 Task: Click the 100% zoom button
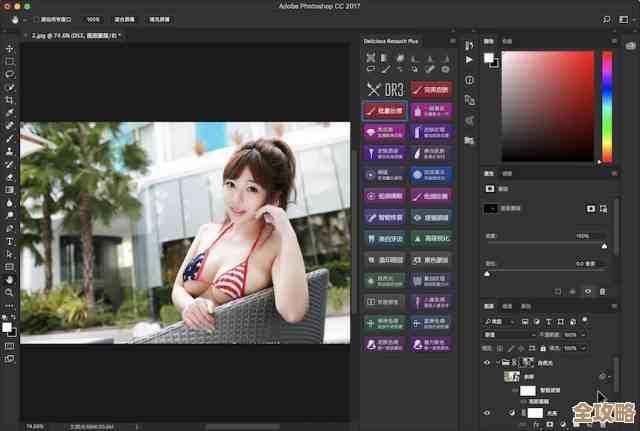93,20
